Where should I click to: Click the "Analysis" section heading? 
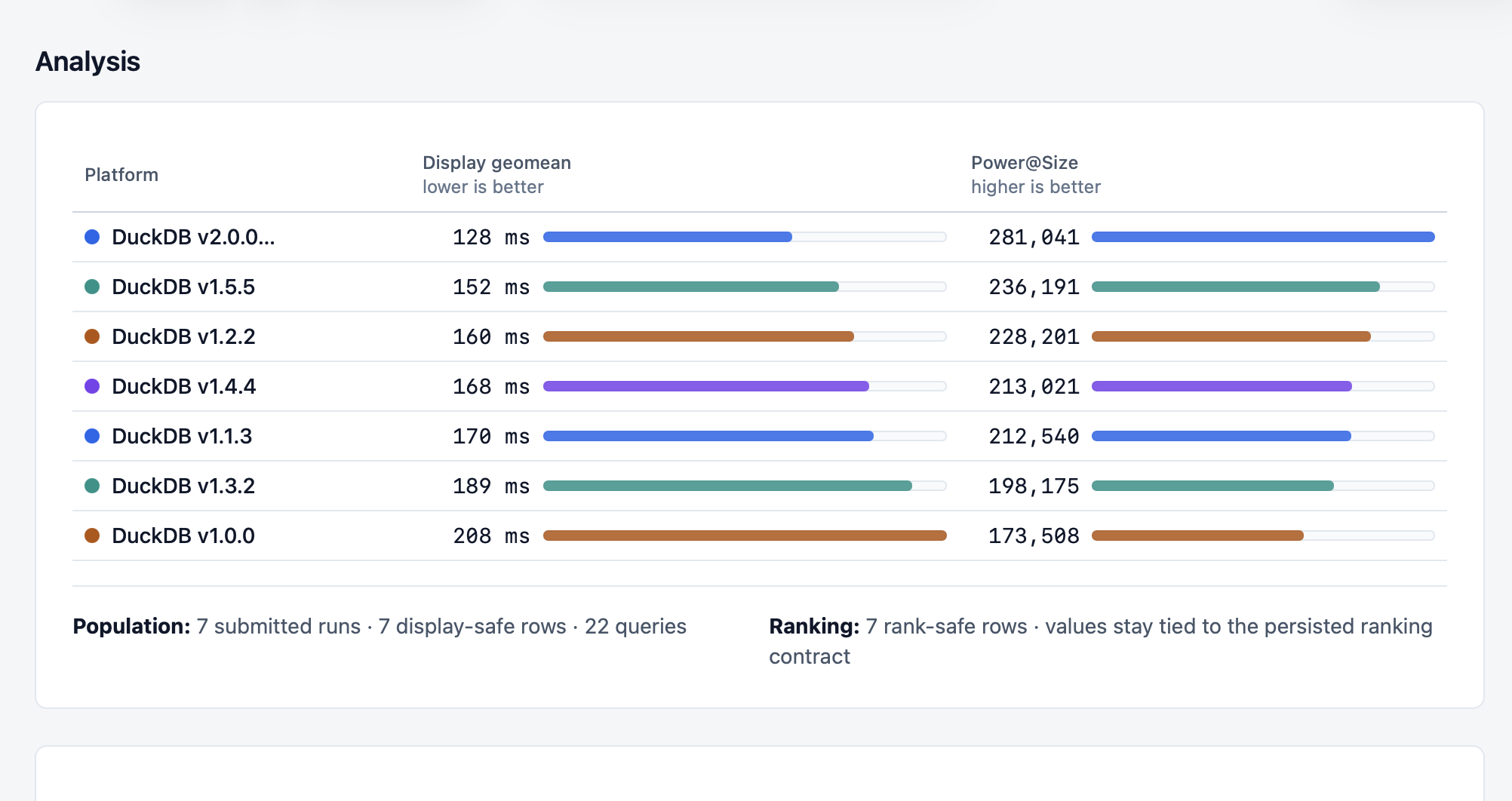click(88, 62)
